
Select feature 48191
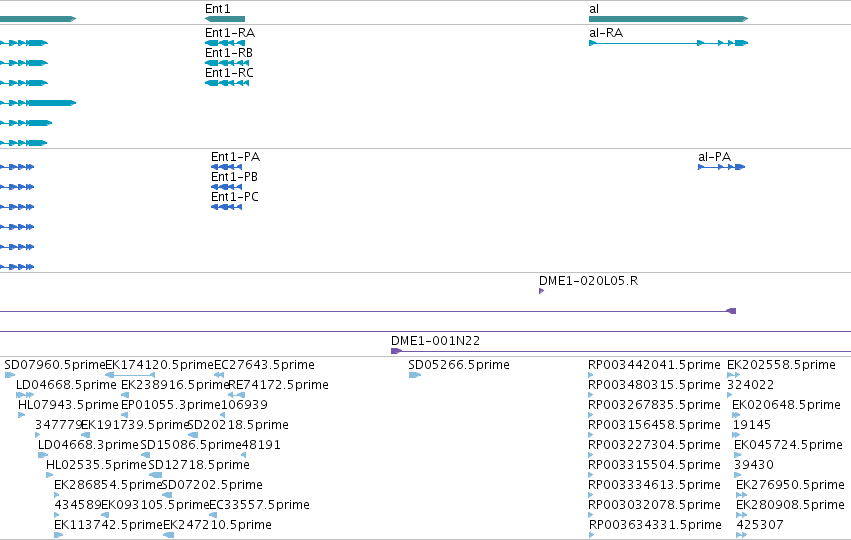[261, 445]
